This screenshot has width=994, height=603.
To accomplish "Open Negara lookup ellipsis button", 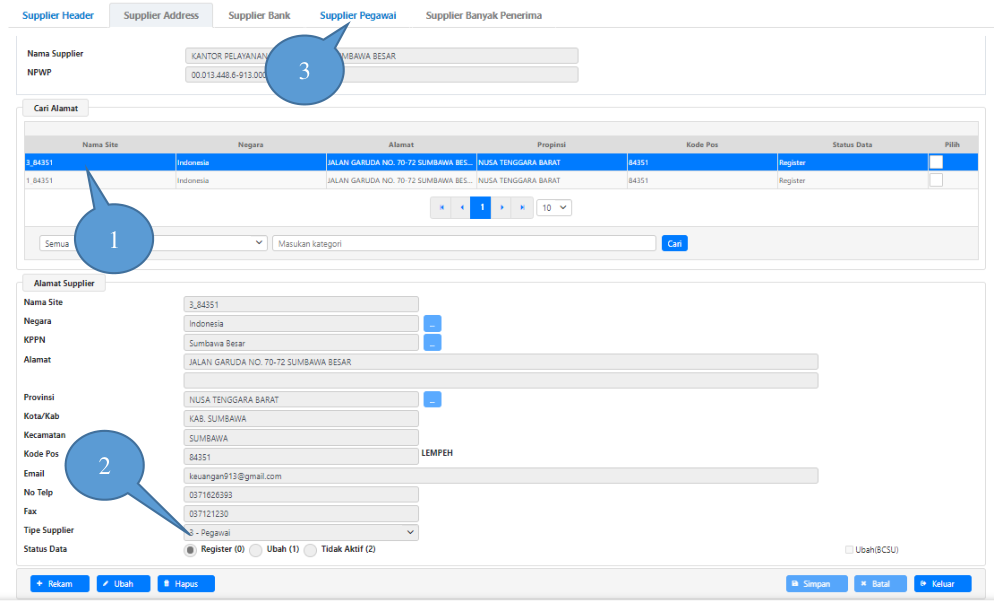I will point(432,324).
